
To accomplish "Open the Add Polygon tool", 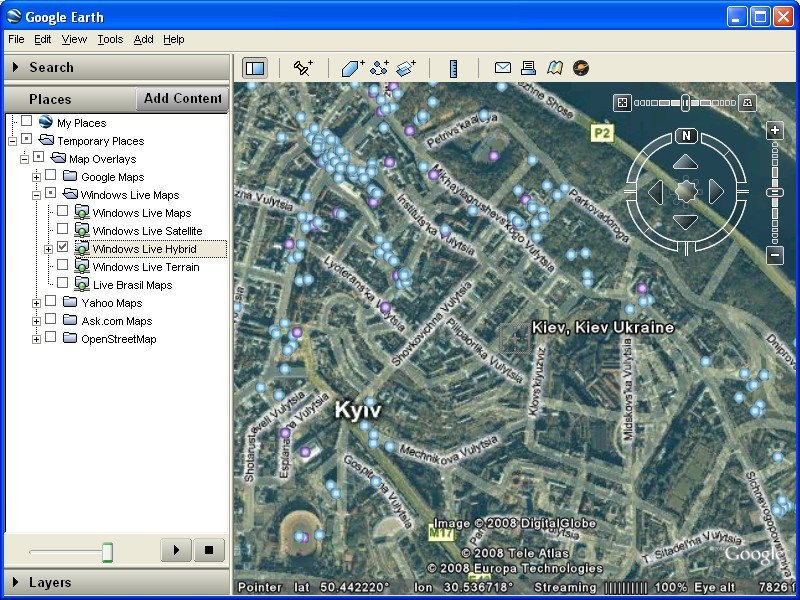I will point(352,67).
